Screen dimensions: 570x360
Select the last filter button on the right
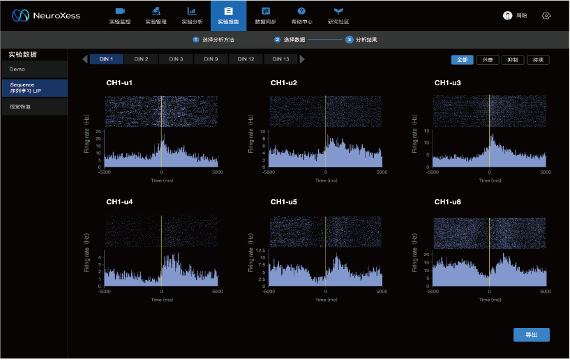point(538,60)
